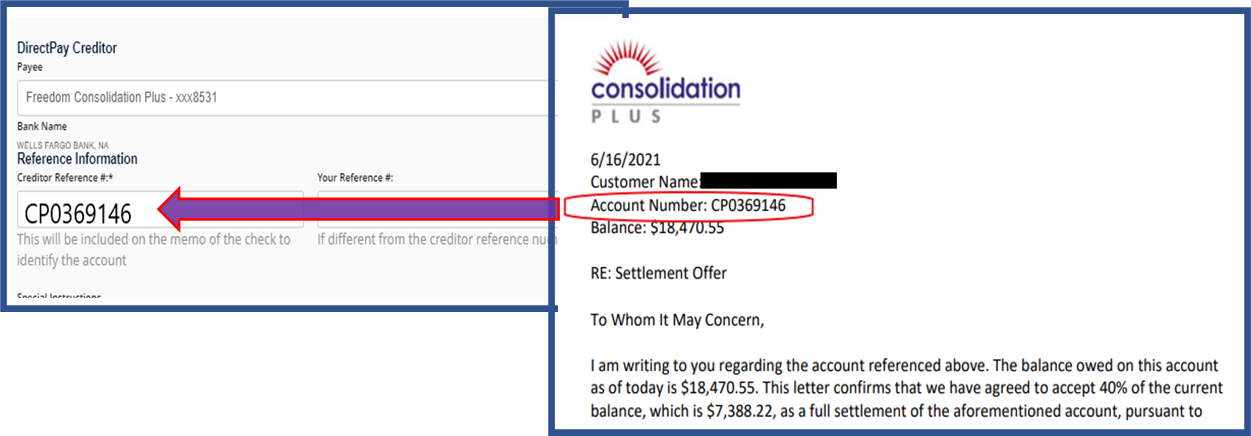Click the Balance: $18,470.55 line

point(657,228)
